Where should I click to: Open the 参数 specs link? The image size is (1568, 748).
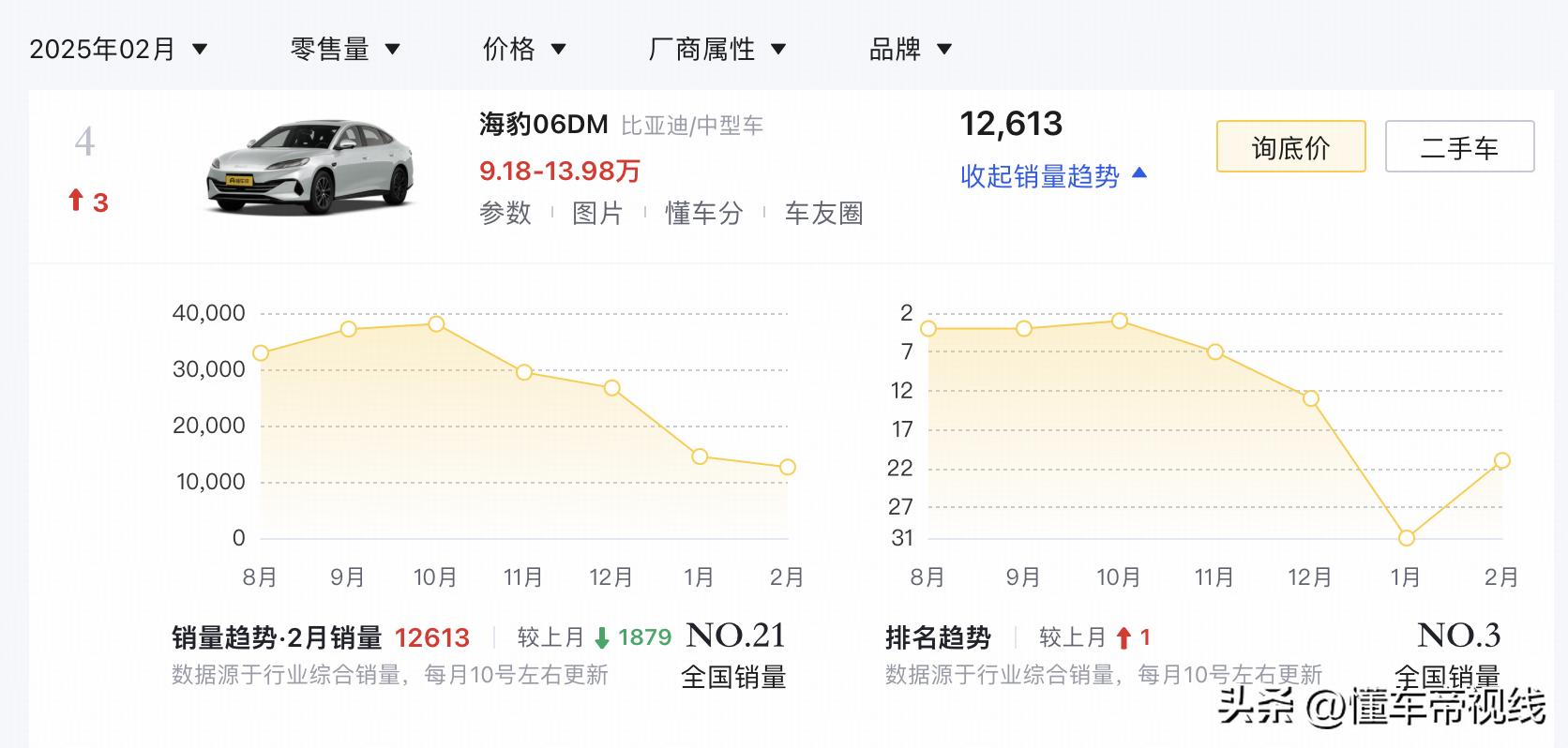[505, 214]
